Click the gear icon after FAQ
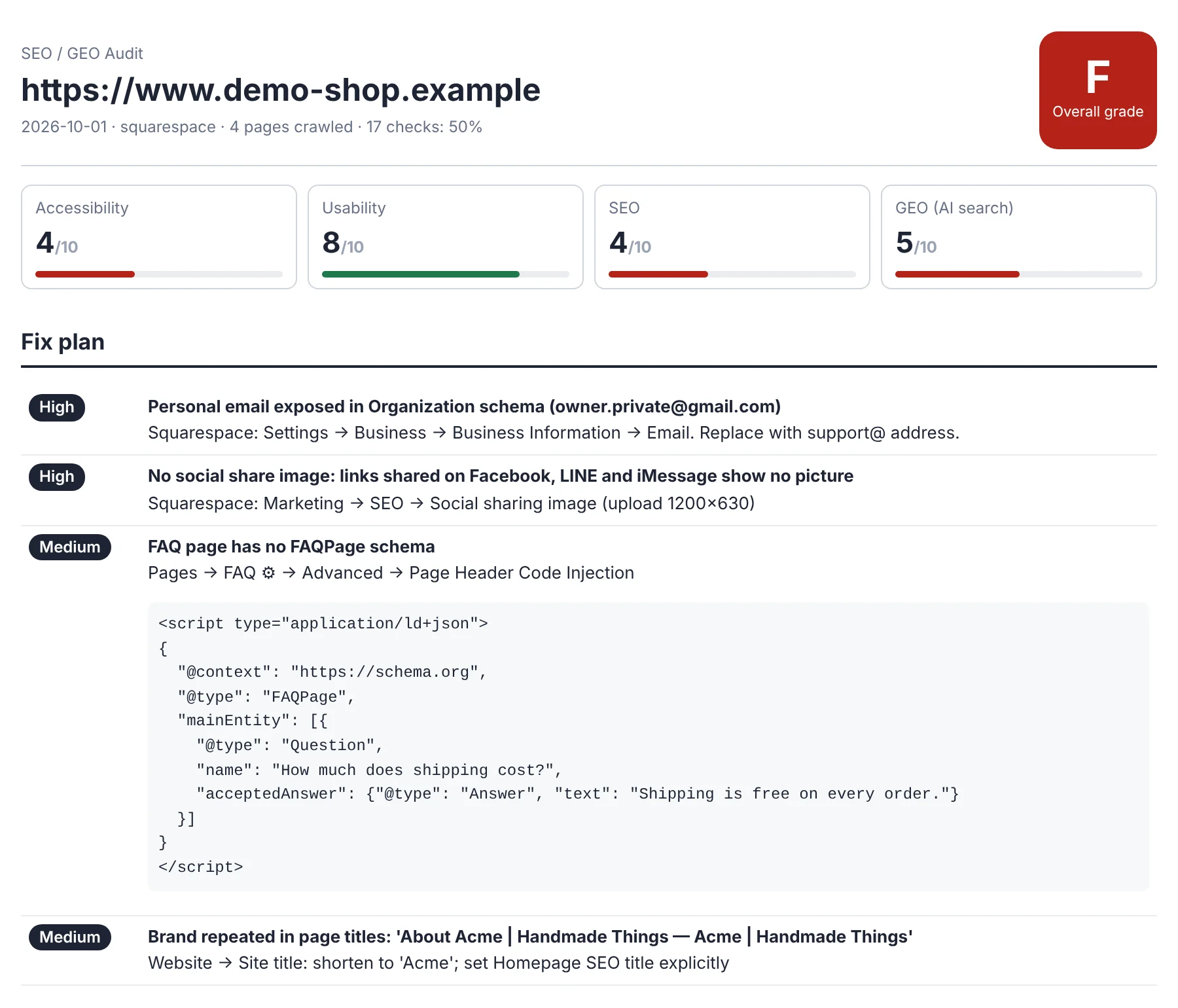1178x1008 pixels. click(268, 573)
